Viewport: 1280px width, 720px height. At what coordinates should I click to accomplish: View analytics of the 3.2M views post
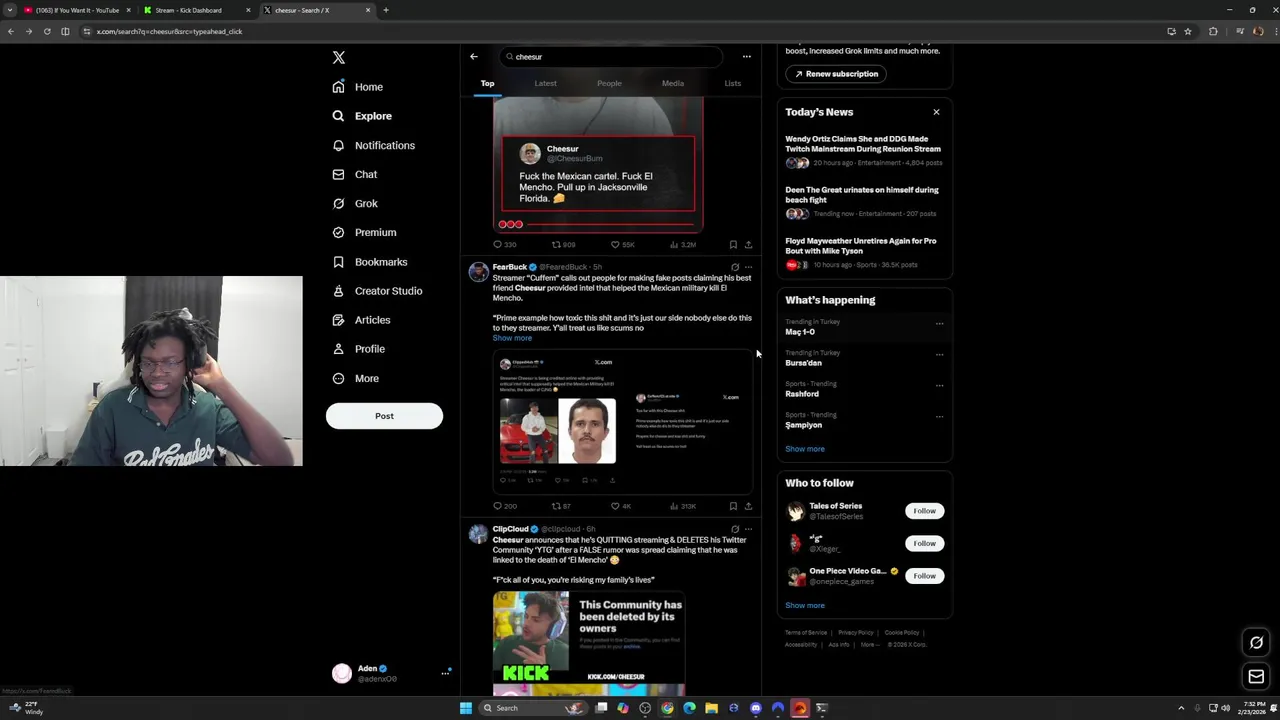683,245
